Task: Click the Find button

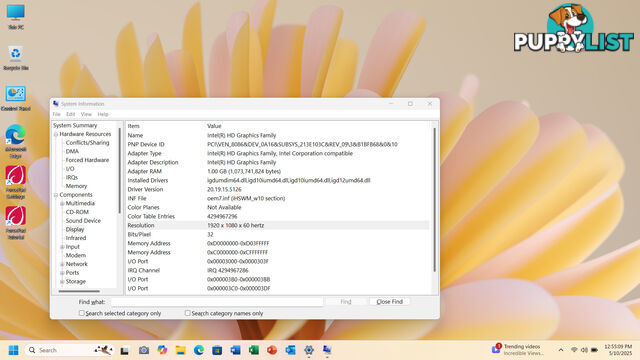Action: [346, 302]
